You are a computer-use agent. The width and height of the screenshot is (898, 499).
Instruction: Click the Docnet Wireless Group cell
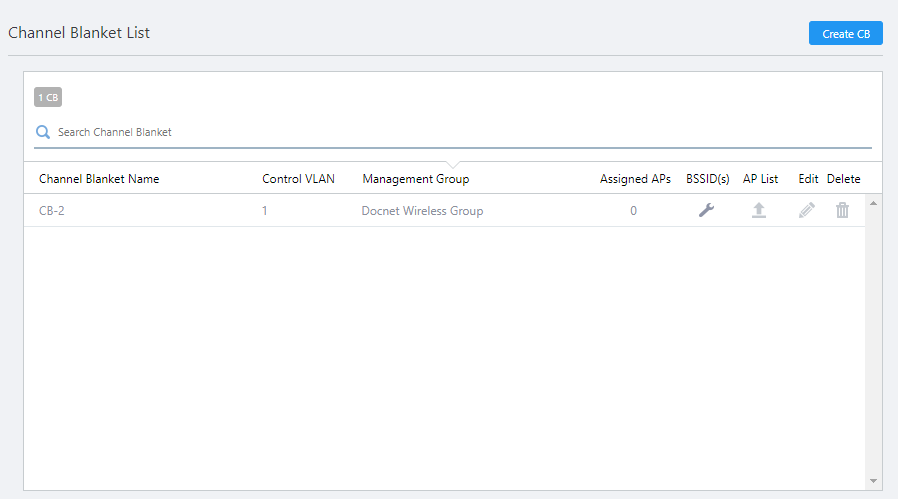[422, 211]
